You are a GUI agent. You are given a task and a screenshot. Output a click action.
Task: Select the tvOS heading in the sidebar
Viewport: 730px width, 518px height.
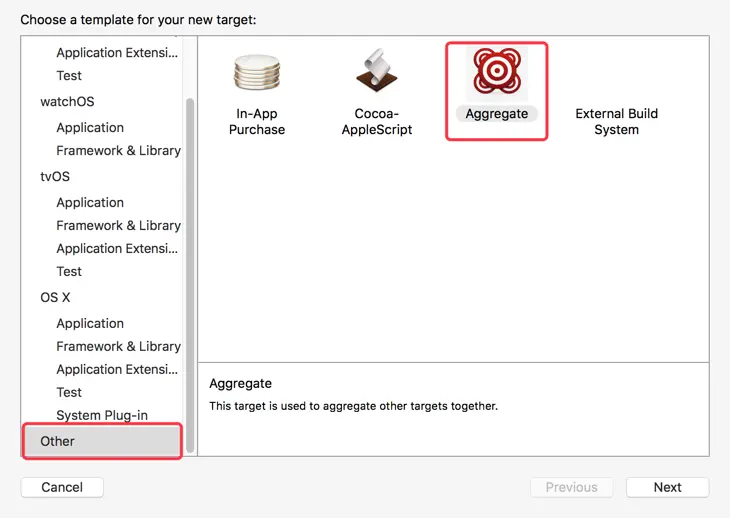[x=55, y=176]
